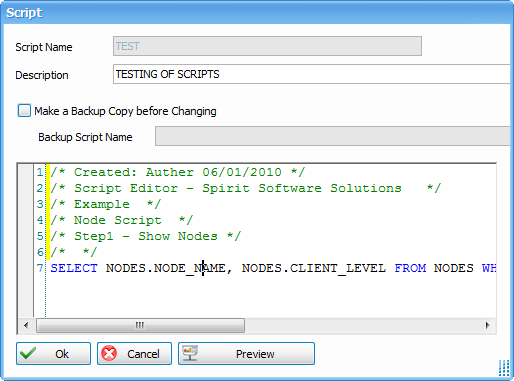Click the Script Name field containing TEST
This screenshot has width=514, height=381.
point(267,46)
